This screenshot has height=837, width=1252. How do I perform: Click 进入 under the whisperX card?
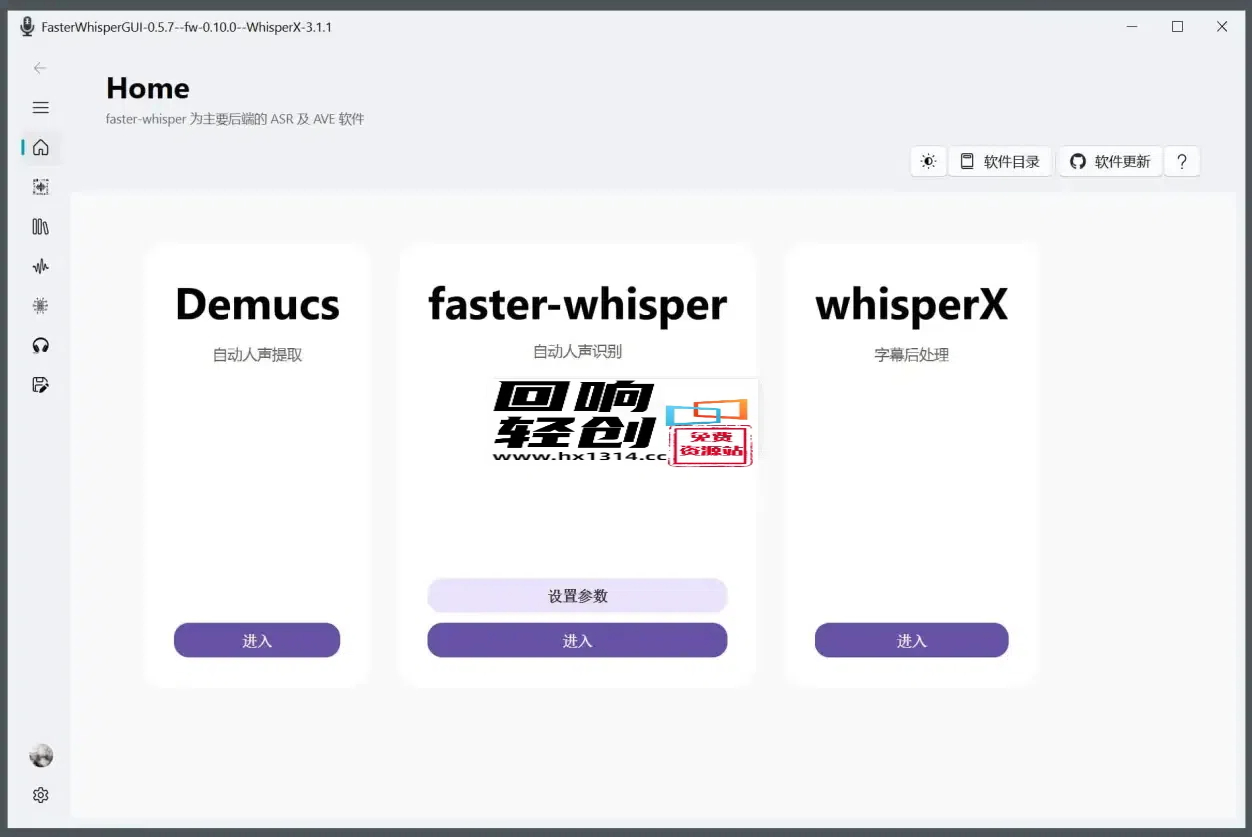click(911, 640)
